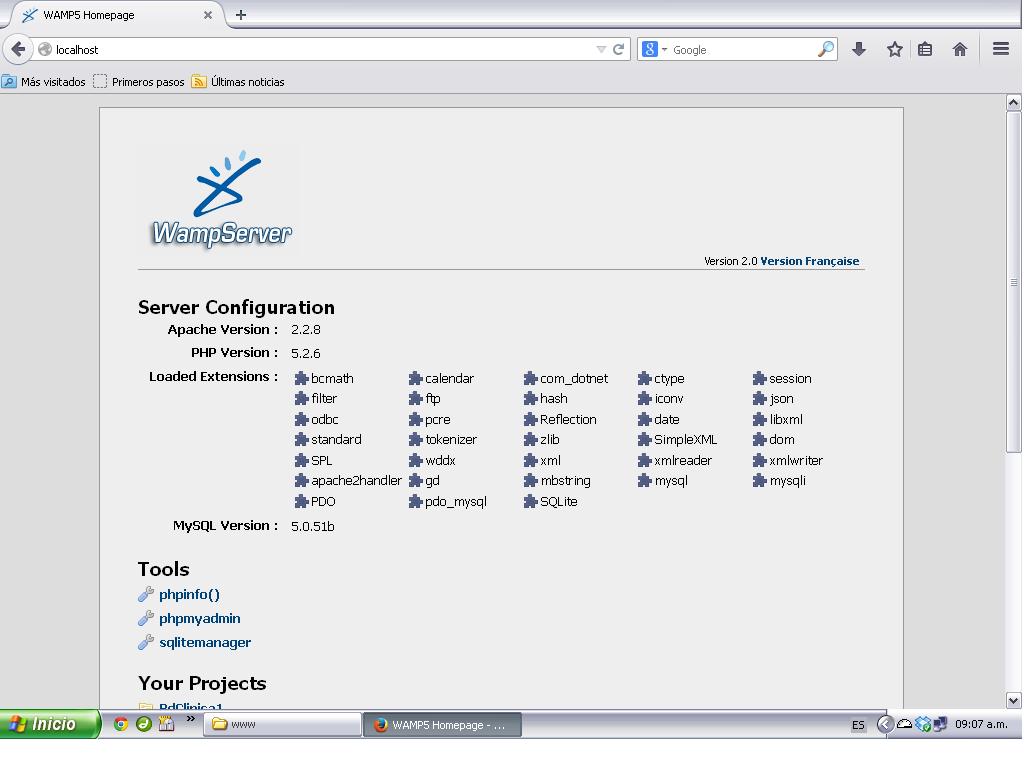The height and width of the screenshot is (768, 1024).
Task: Select the Reflection extension text
Action: click(568, 419)
